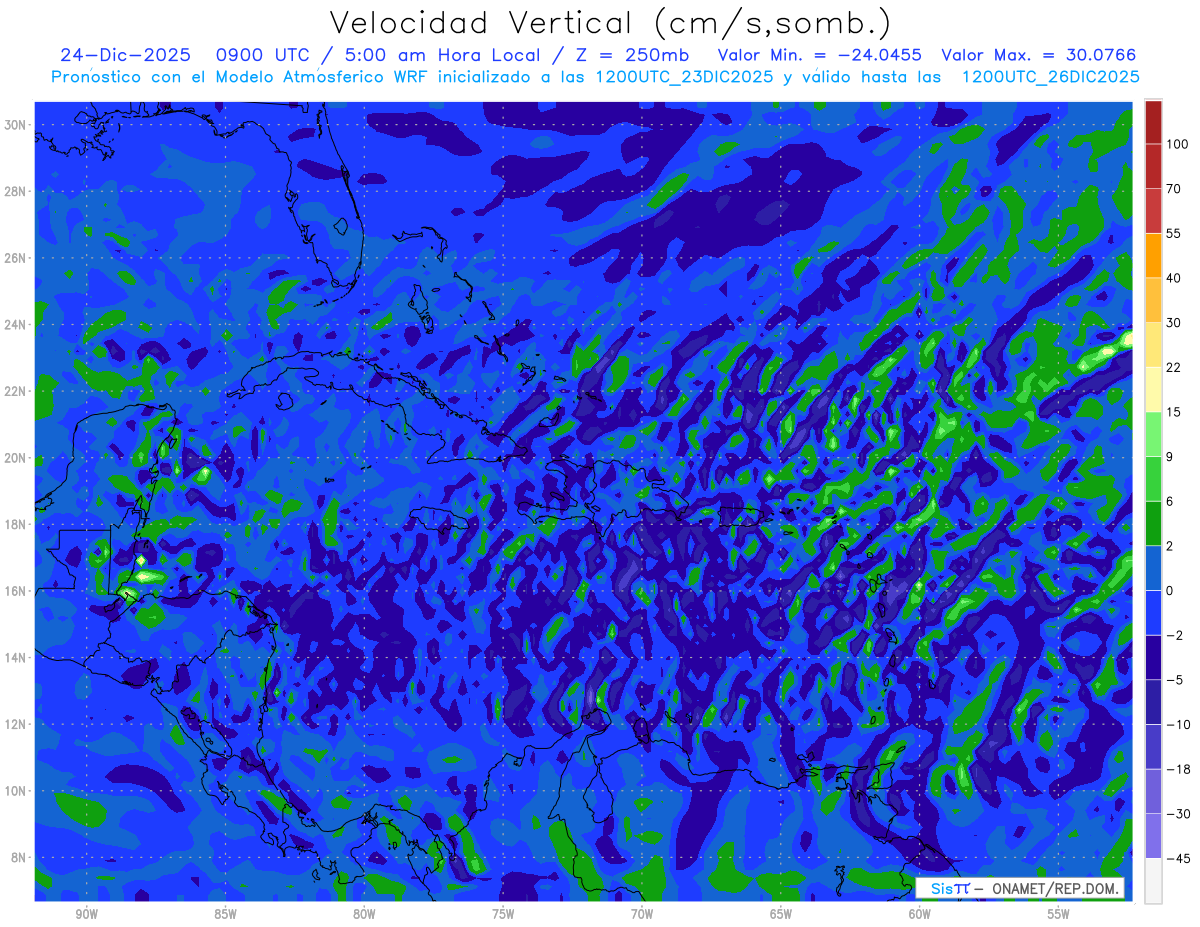Pick the pale yellow swatch between 15 and 22
The height and width of the screenshot is (927, 1200).
coord(1153,390)
